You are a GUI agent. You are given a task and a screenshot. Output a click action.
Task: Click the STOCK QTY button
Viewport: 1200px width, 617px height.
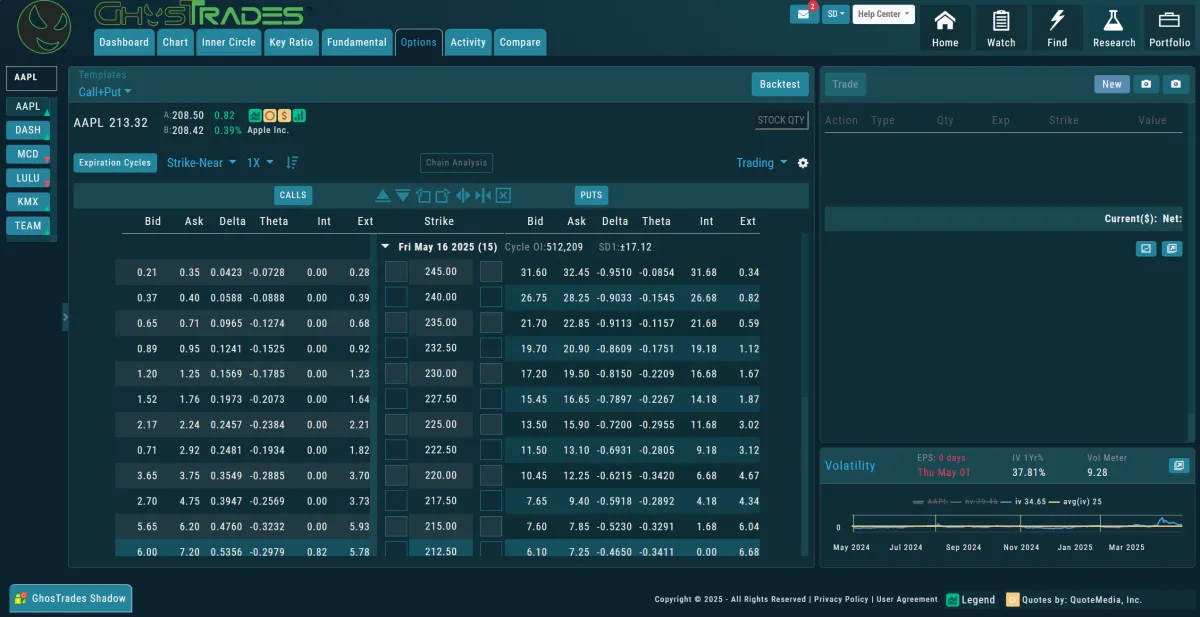[782, 120]
